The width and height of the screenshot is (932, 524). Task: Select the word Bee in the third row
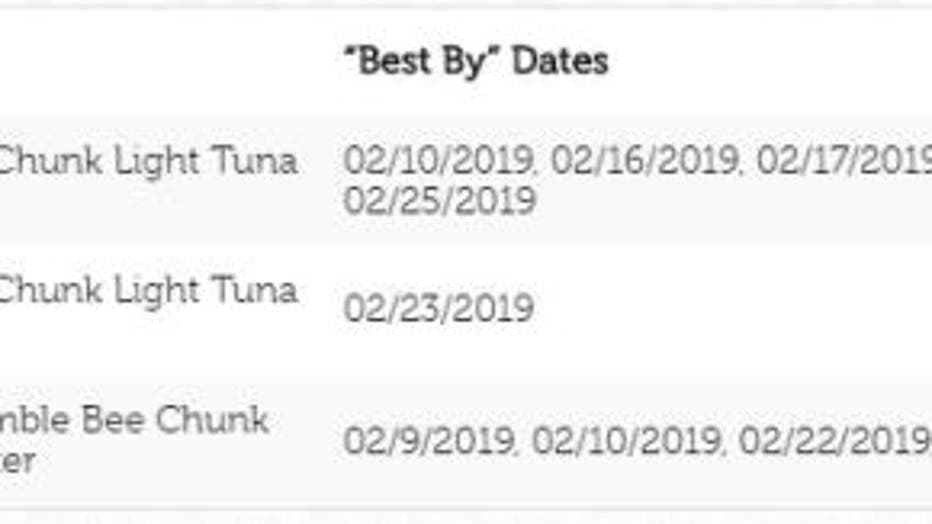113,420
